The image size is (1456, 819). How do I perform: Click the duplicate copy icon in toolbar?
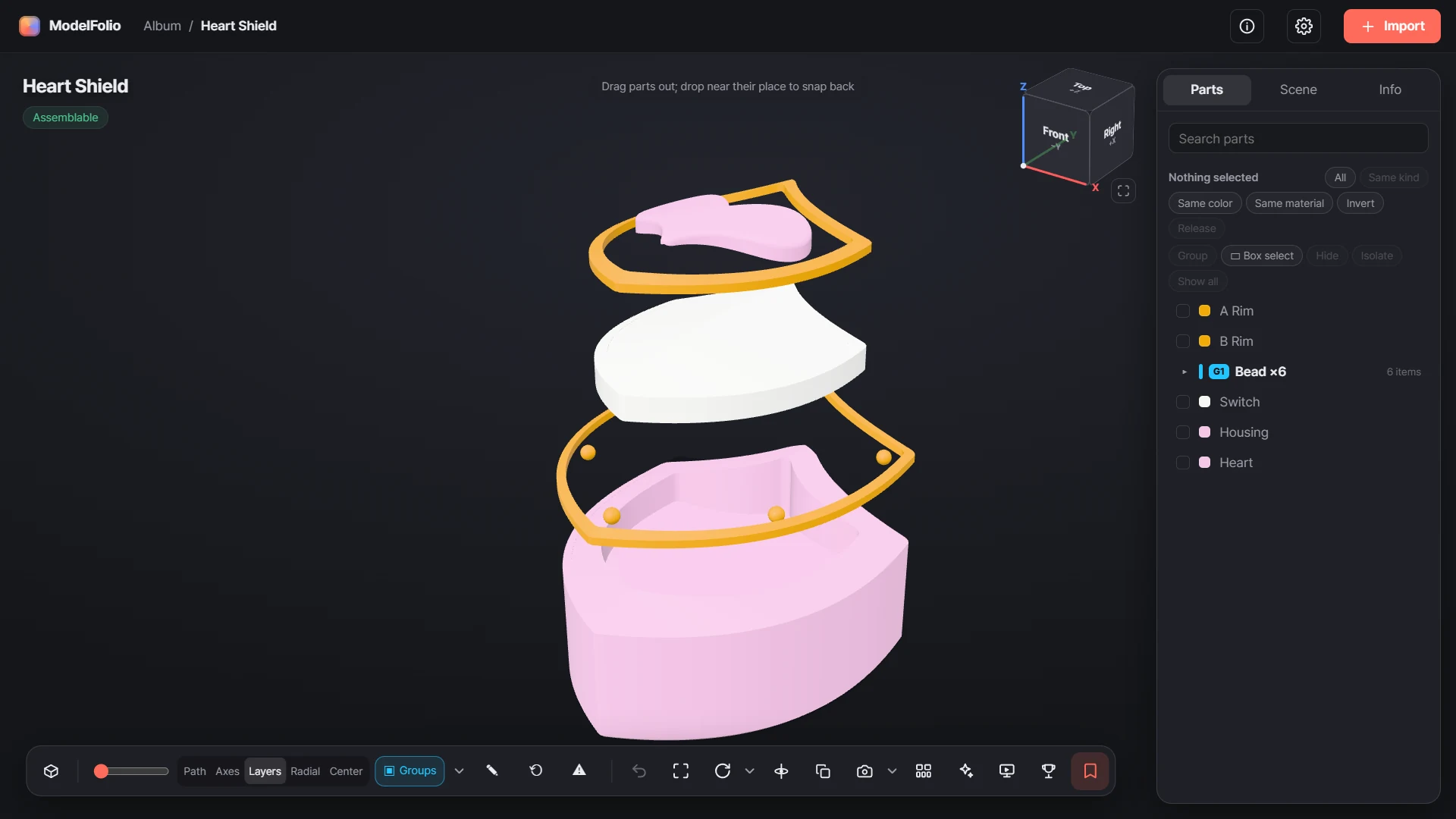[823, 771]
